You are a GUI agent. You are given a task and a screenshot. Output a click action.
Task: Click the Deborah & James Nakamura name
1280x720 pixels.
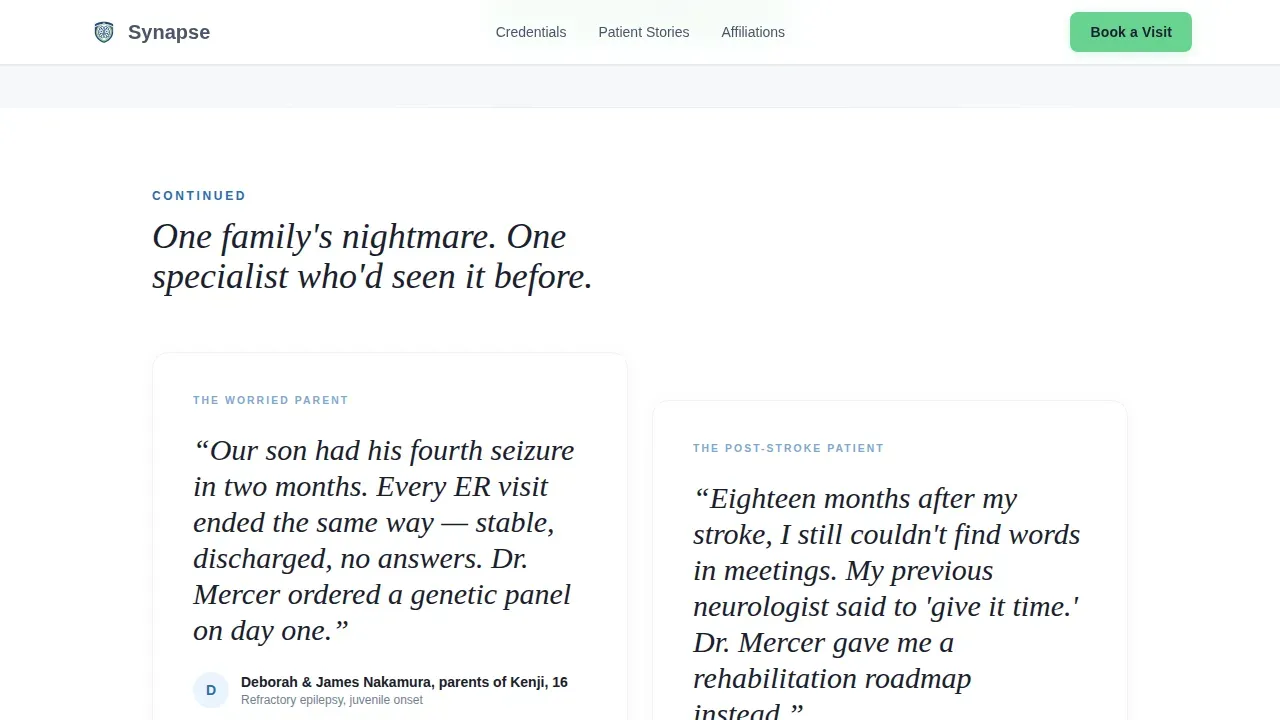(x=404, y=682)
